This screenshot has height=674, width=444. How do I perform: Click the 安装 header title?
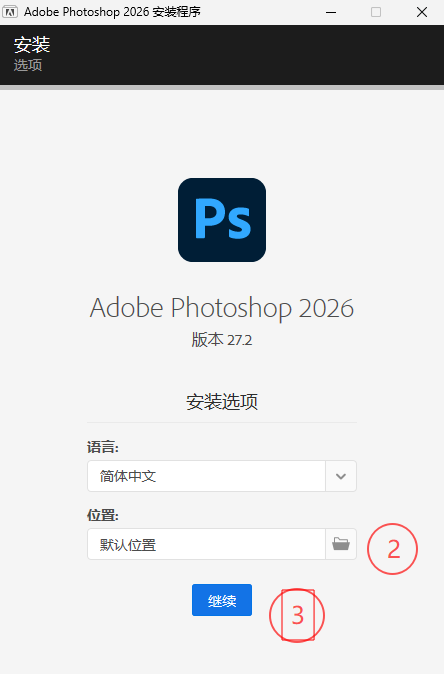pos(32,44)
